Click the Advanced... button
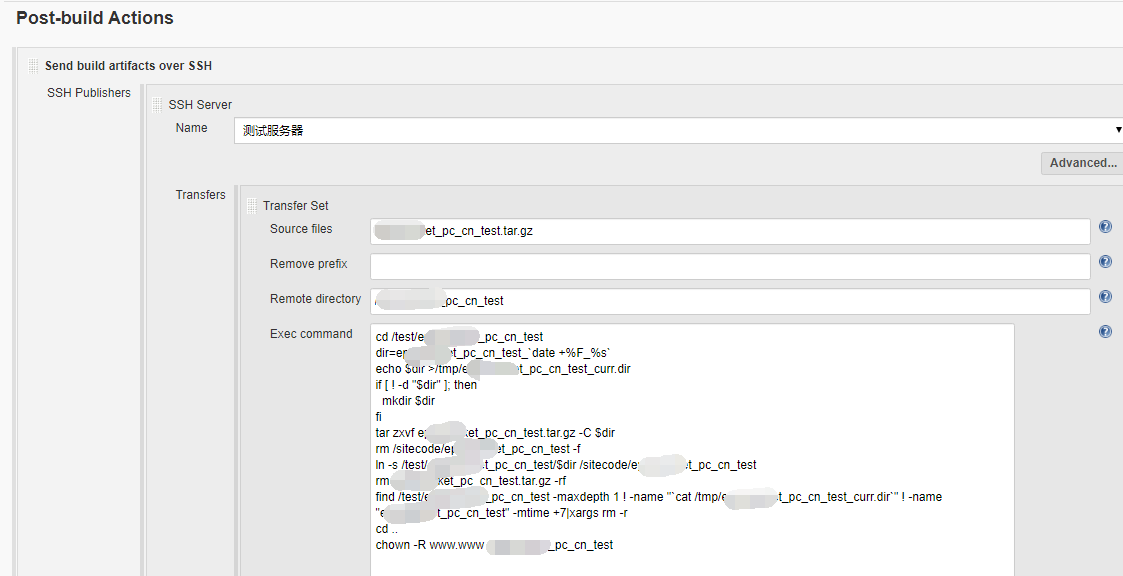Image resolution: width=1123 pixels, height=576 pixels. (1082, 163)
